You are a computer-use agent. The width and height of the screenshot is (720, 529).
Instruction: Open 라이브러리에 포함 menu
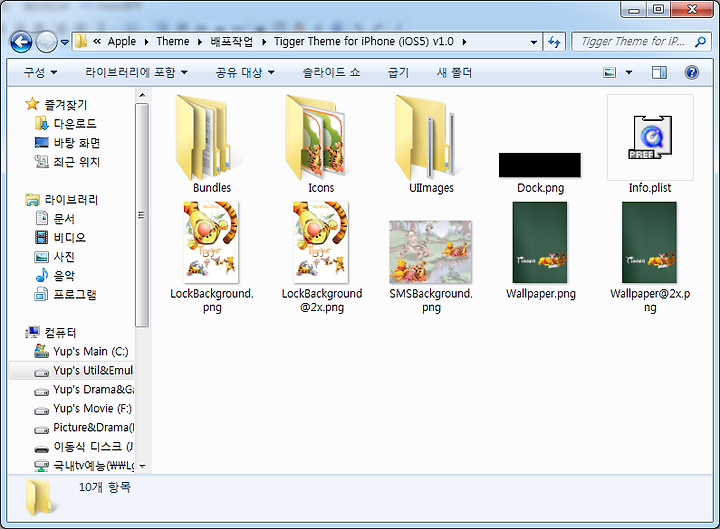click(x=136, y=73)
